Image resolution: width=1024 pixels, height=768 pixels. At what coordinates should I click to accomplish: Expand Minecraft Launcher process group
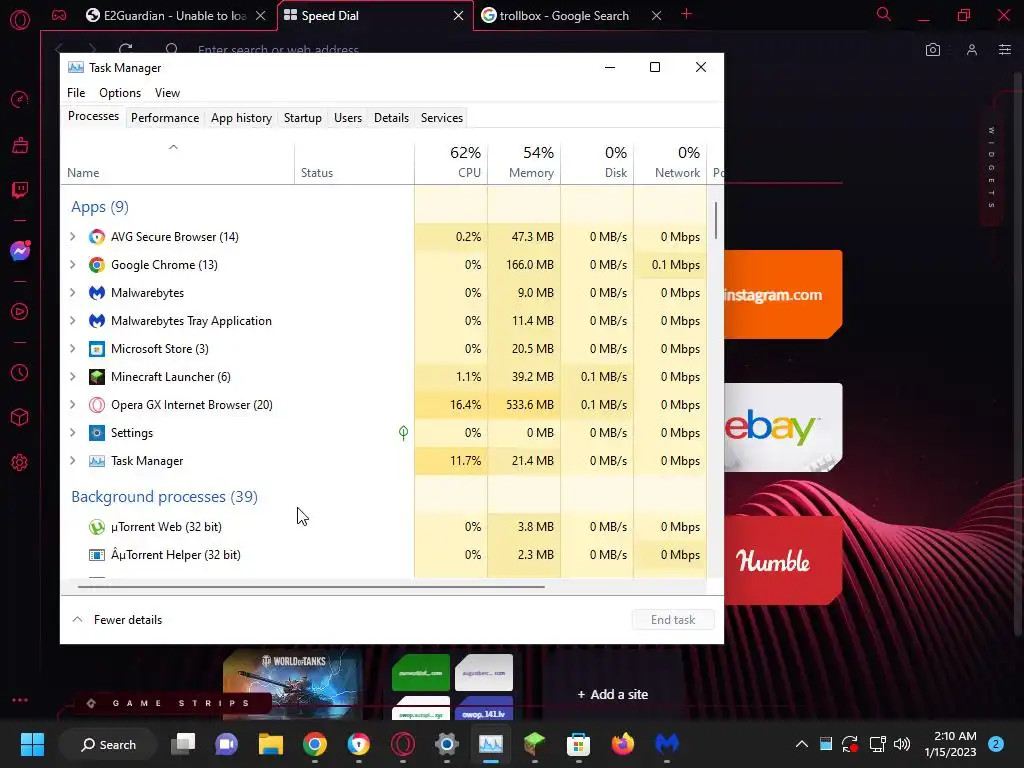72,377
